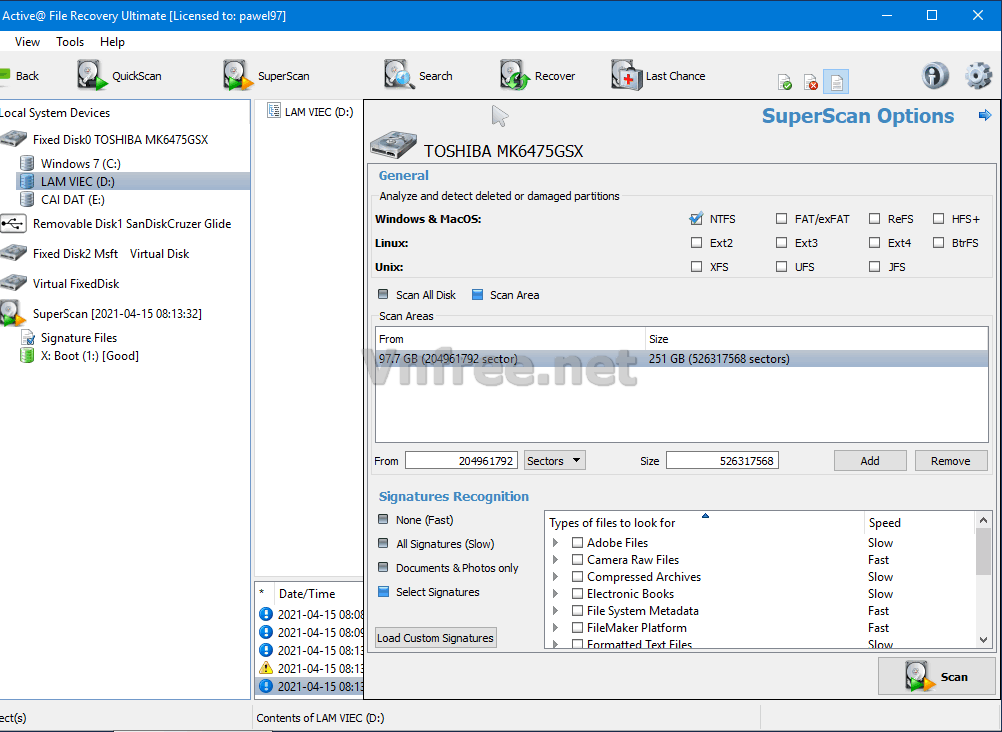The height and width of the screenshot is (732, 1002).
Task: Check the Ext4 file system option
Action: 874,243
